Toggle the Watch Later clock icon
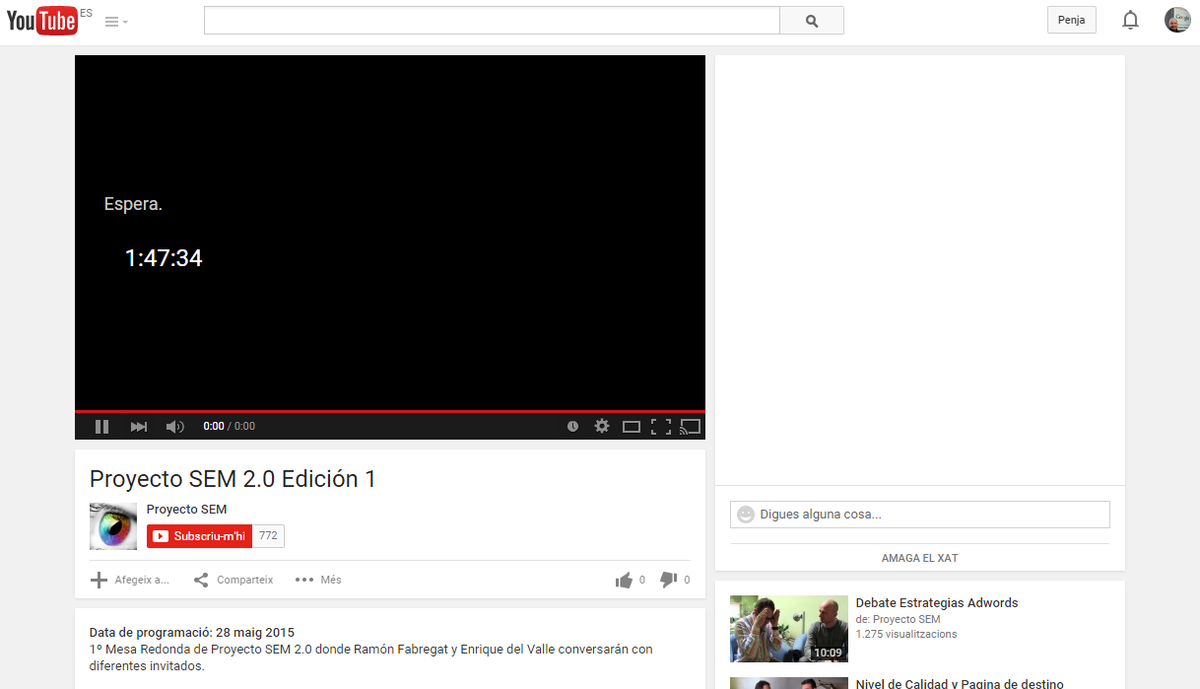This screenshot has width=1200, height=689. [573, 426]
